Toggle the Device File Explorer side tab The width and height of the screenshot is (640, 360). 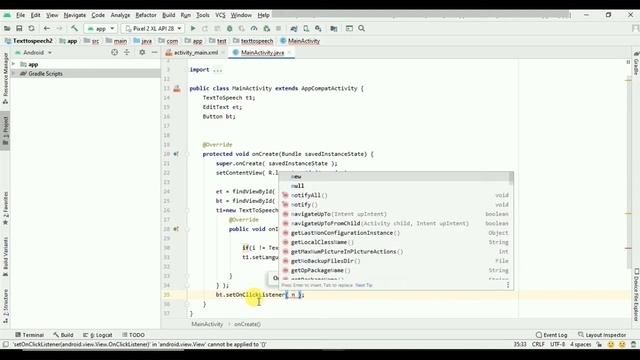pos(636,295)
